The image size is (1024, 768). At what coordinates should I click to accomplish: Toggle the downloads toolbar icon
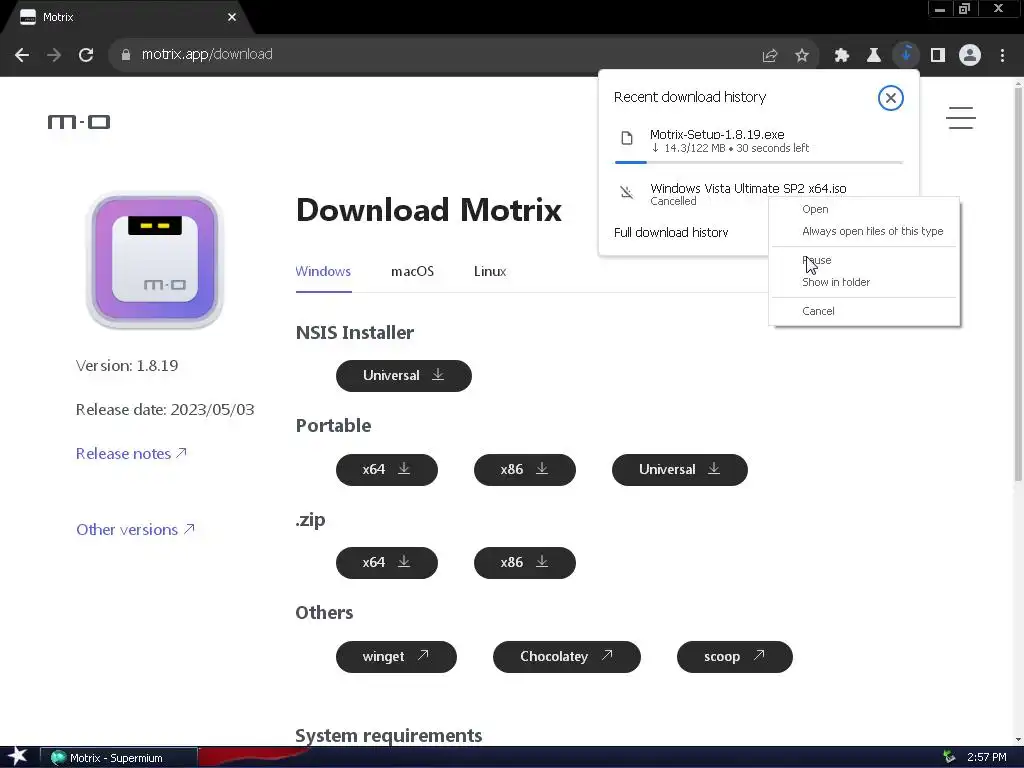(x=906, y=55)
